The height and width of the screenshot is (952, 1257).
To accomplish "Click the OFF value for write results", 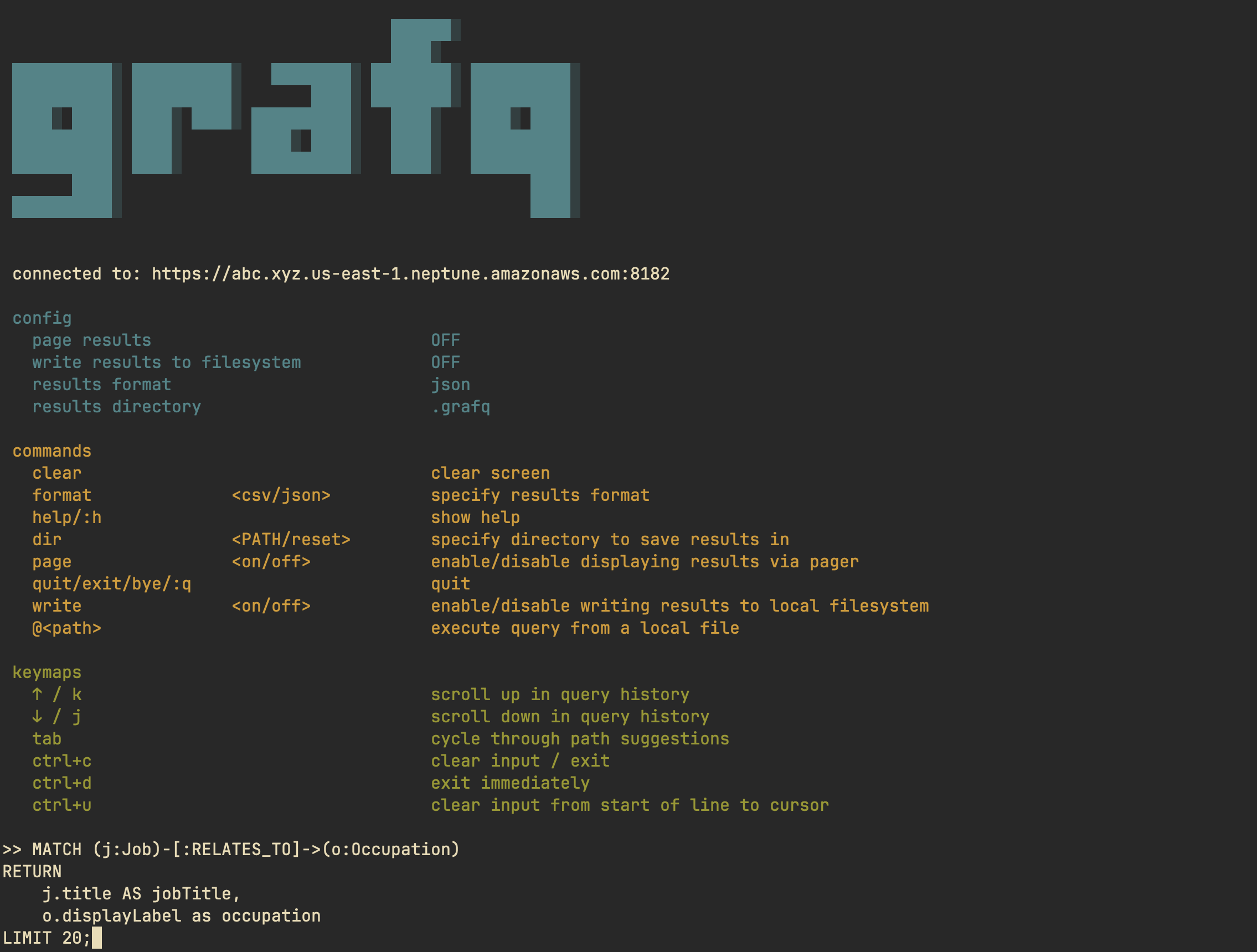I will pos(445,362).
